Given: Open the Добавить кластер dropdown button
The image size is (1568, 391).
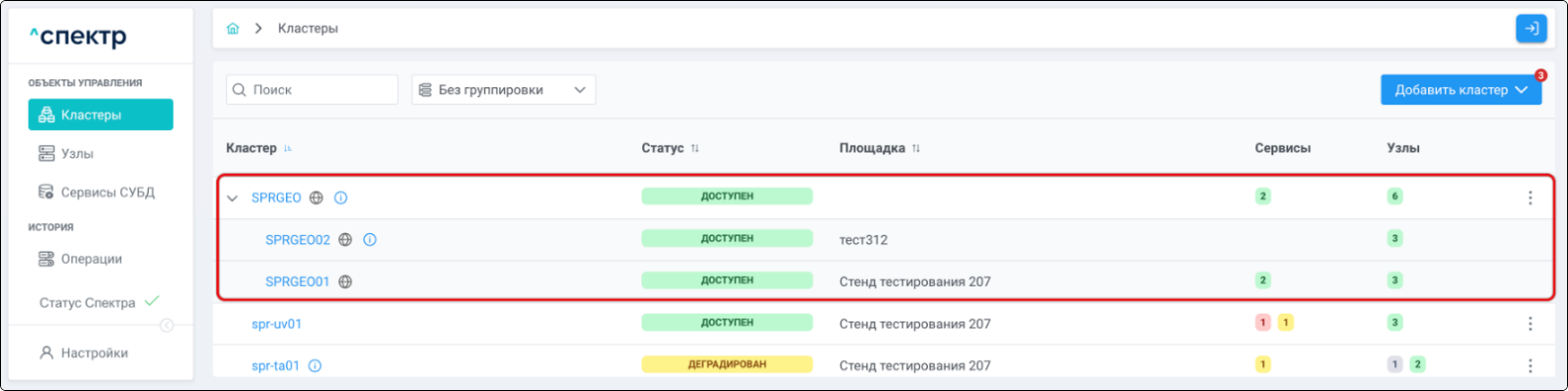Looking at the screenshot, I should coord(1461,90).
